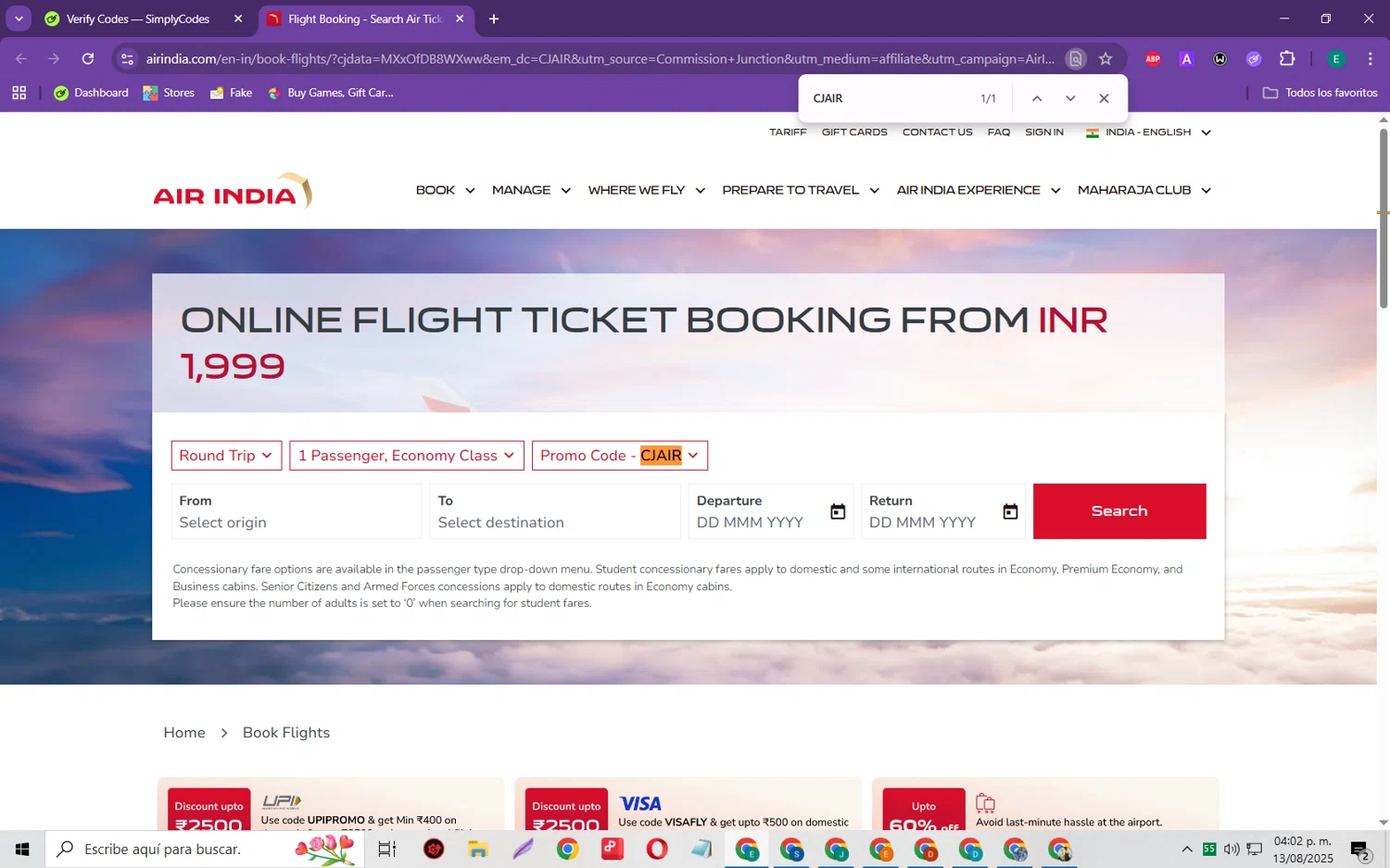Switch to Verify Codes — SimplyCodes tab

coord(139,19)
